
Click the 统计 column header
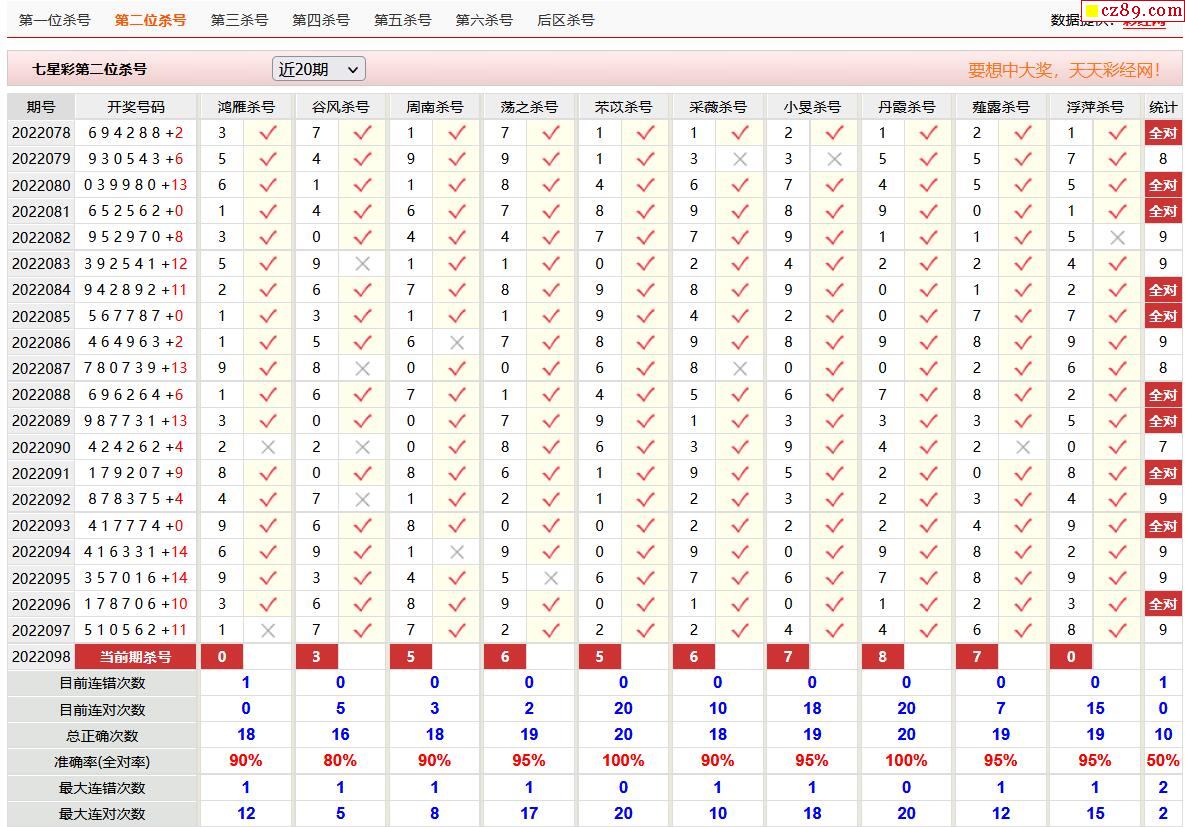[1163, 107]
